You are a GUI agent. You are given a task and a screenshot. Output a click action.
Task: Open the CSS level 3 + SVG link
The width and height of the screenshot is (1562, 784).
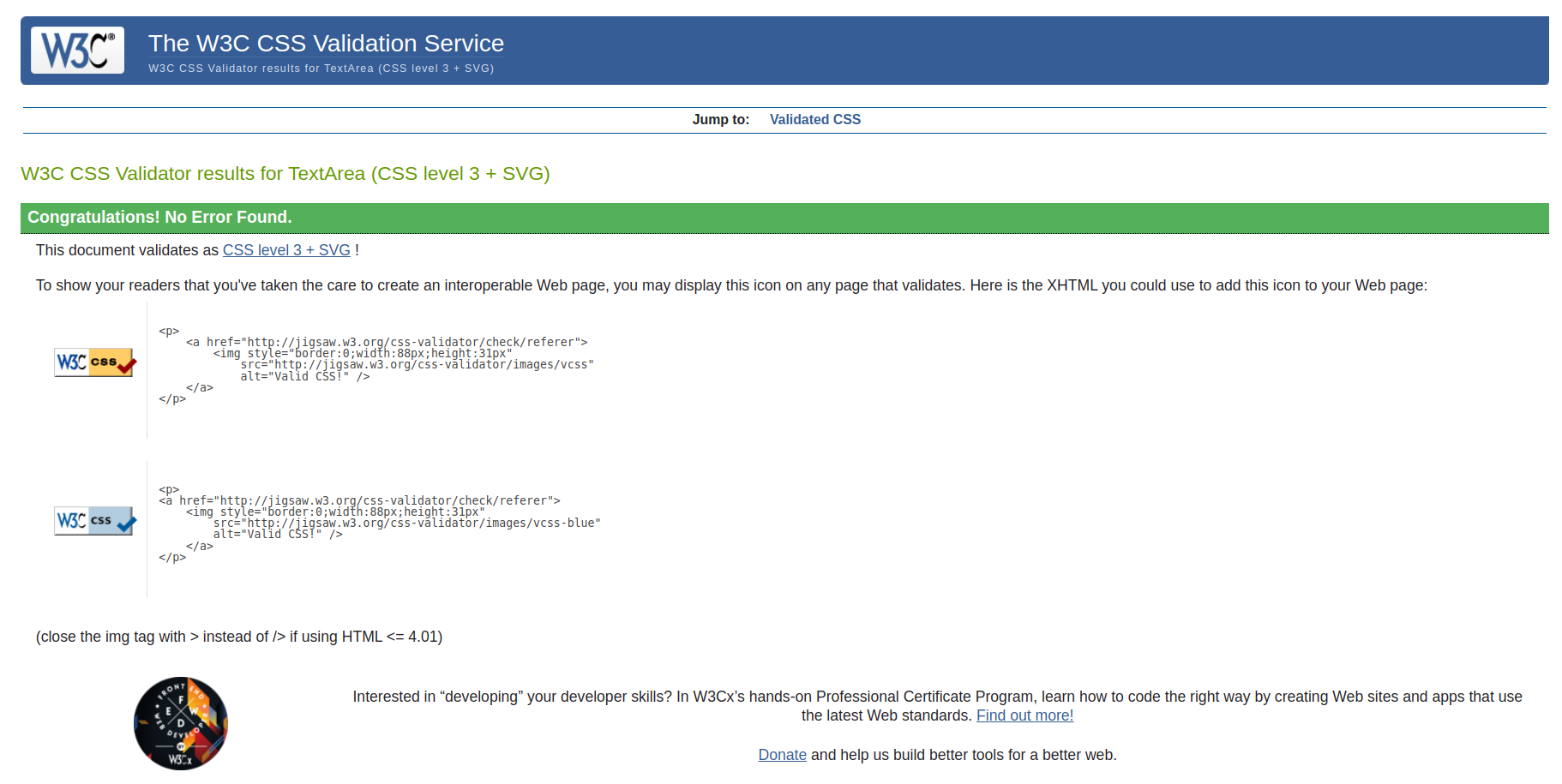286,250
